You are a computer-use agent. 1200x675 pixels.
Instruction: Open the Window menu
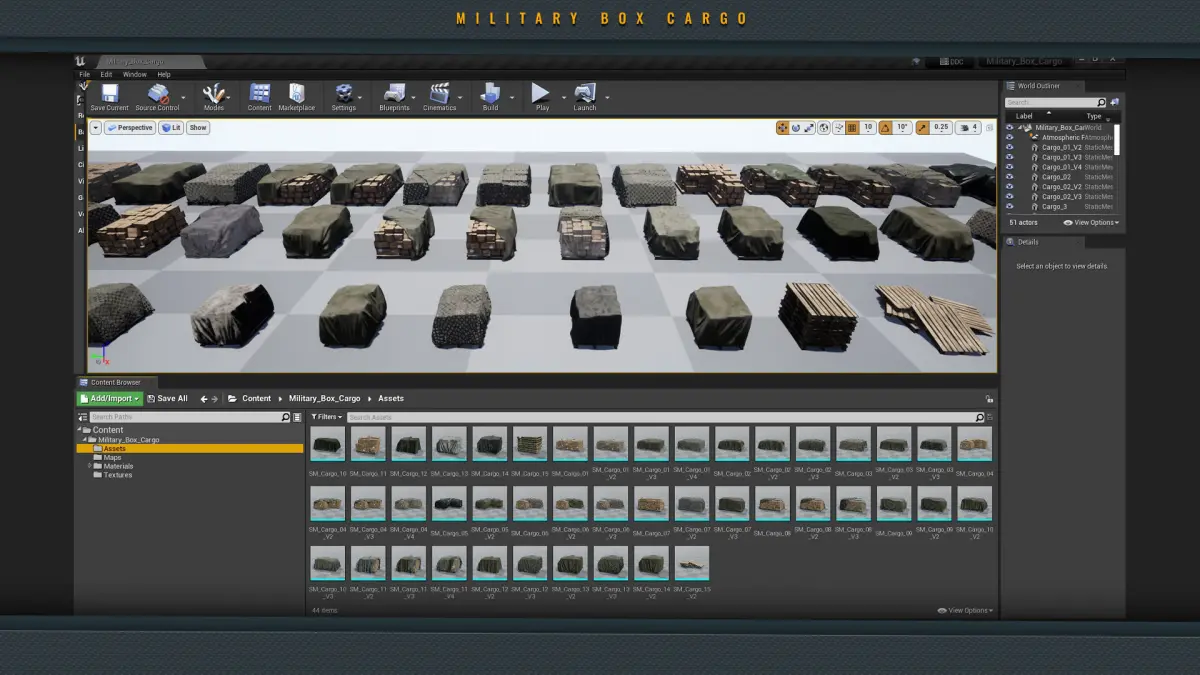[134, 74]
